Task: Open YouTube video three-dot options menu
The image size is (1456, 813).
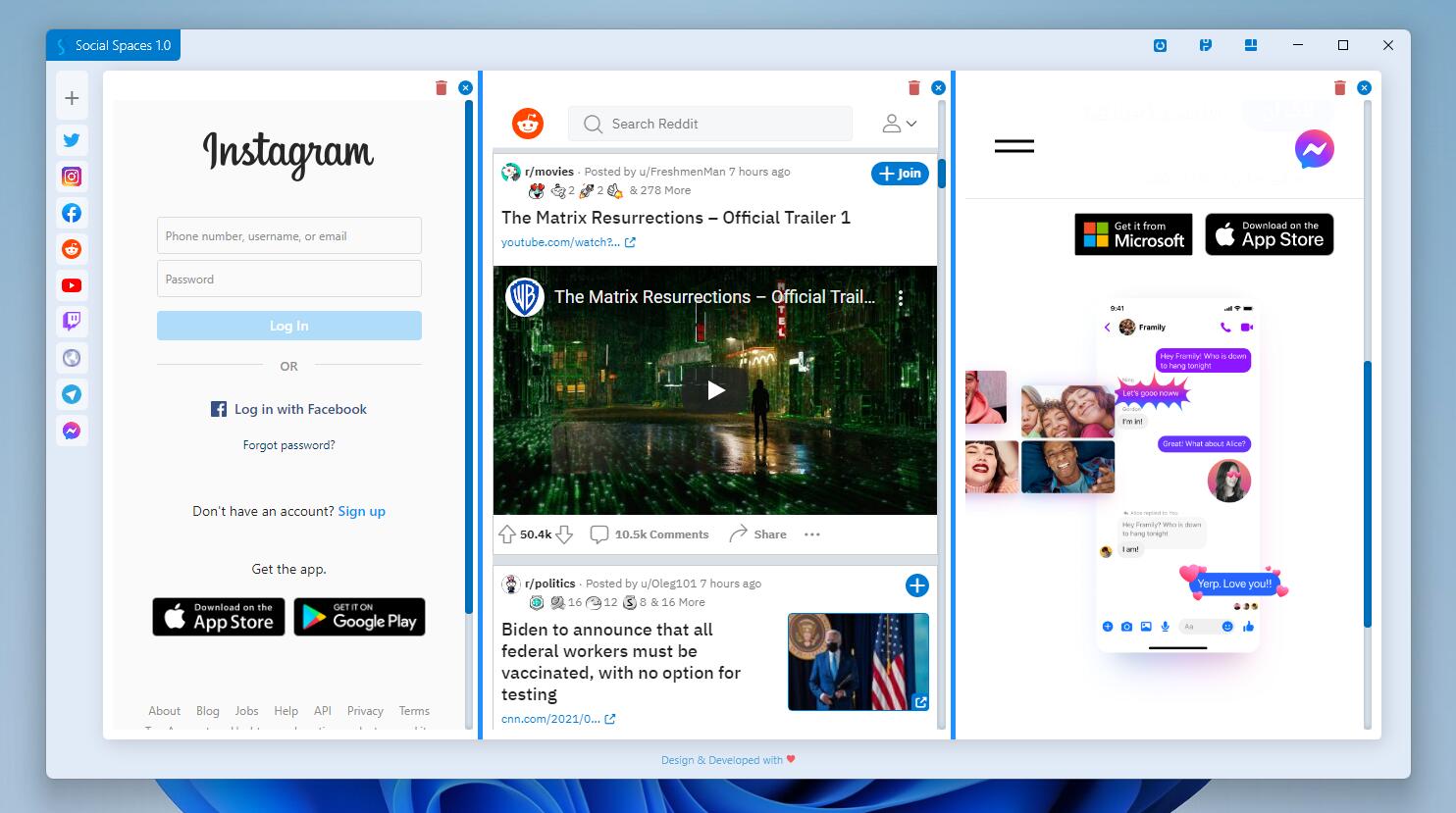Action: [x=900, y=298]
